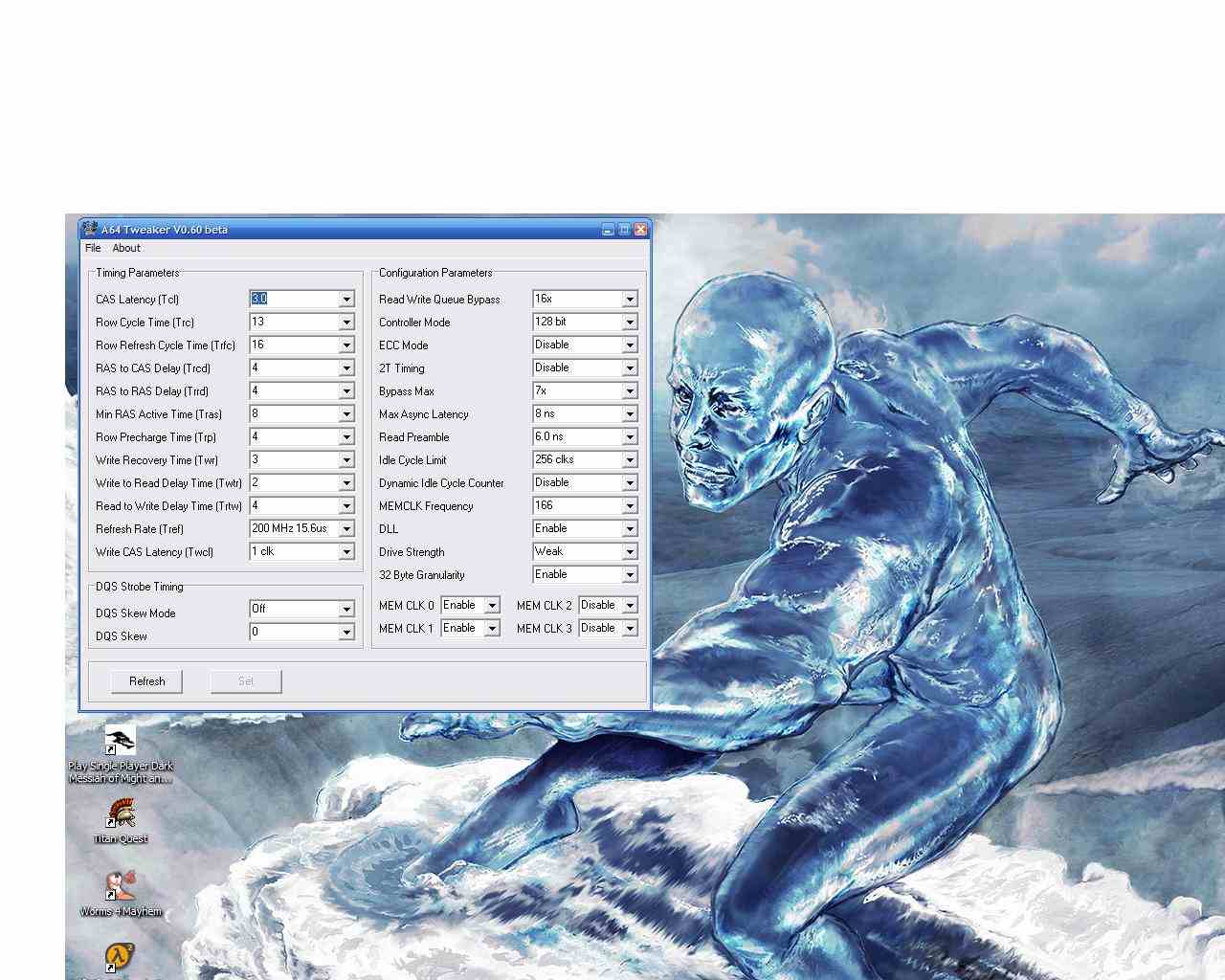Click the 'DQS Strobe Timing' group label
Viewport: 1225px width, 980px height.
coord(139,587)
